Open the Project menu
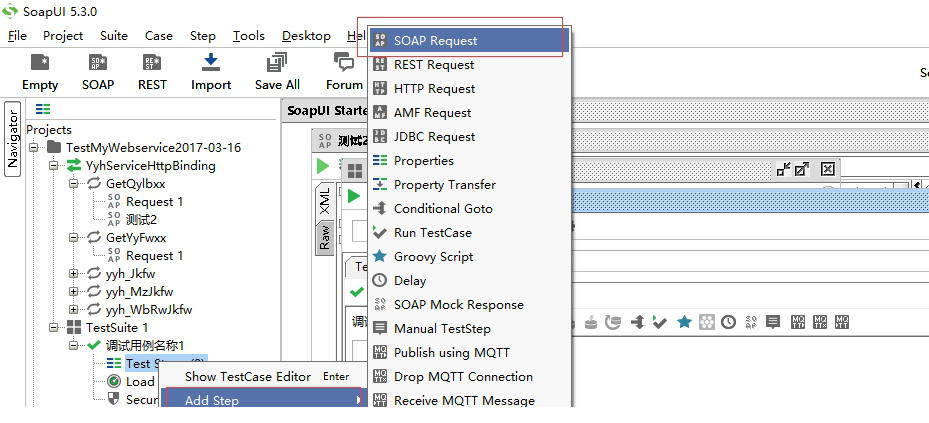 [63, 36]
